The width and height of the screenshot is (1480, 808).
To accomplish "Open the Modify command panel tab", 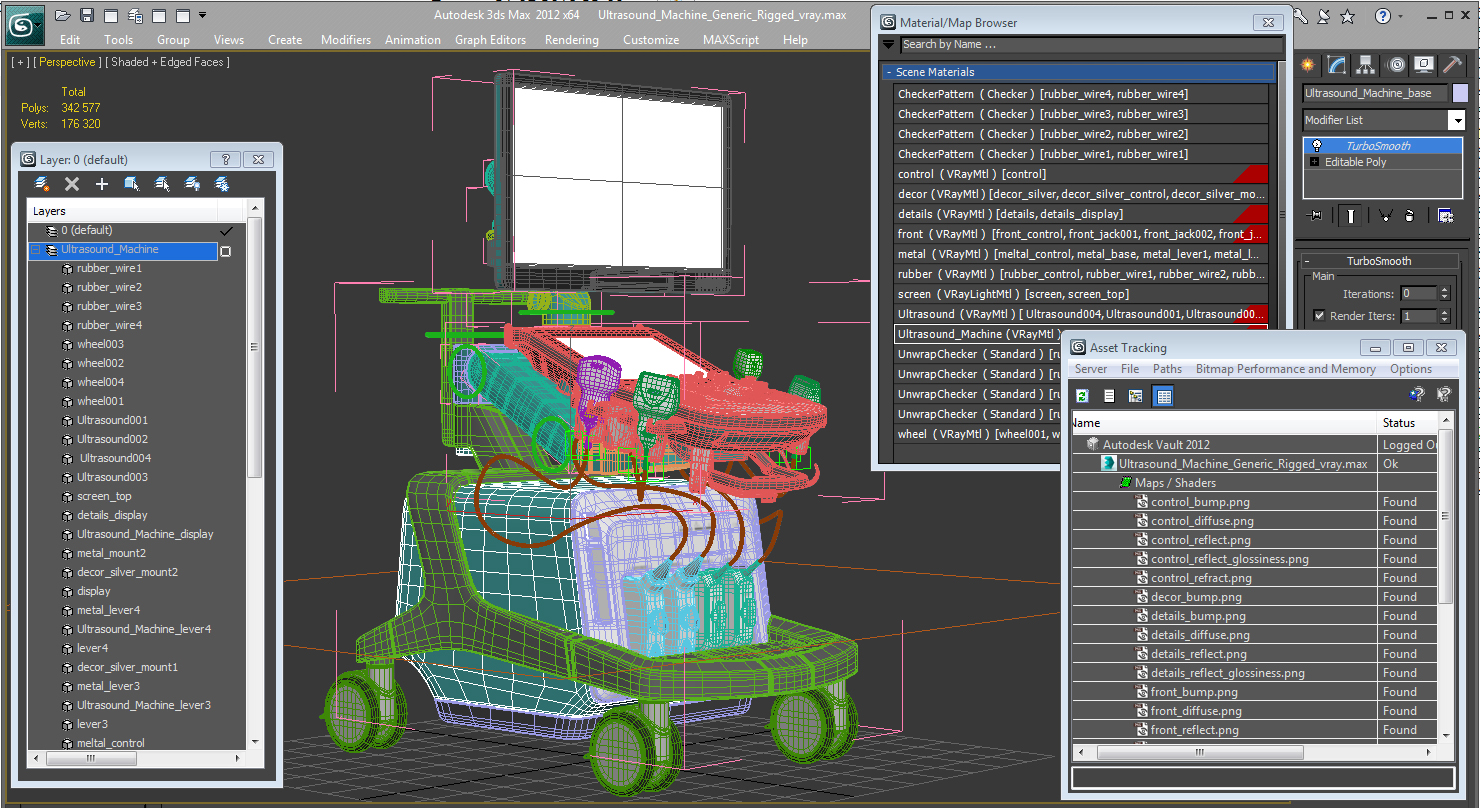I will tap(1337, 65).
